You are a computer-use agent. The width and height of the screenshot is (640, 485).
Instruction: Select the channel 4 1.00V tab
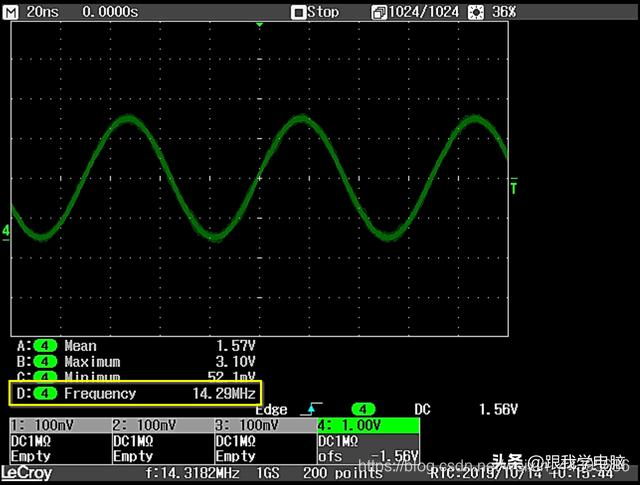pyautogui.click(x=369, y=425)
